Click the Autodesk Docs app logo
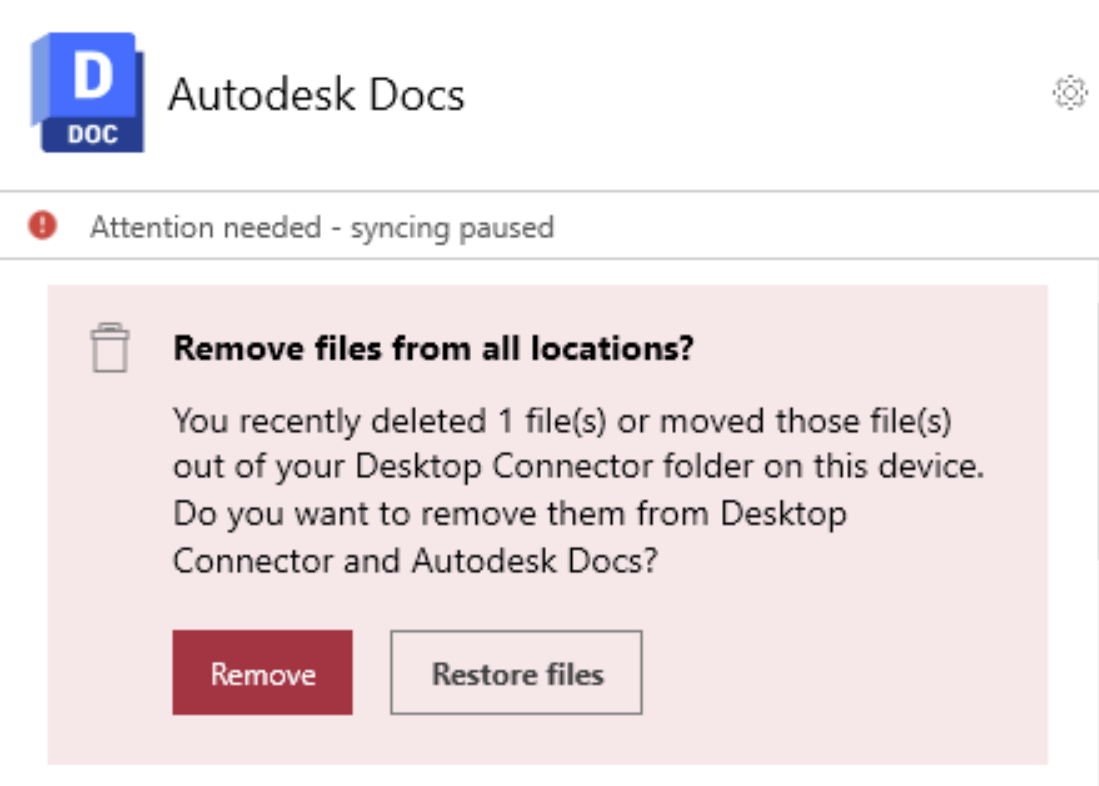 point(88,92)
